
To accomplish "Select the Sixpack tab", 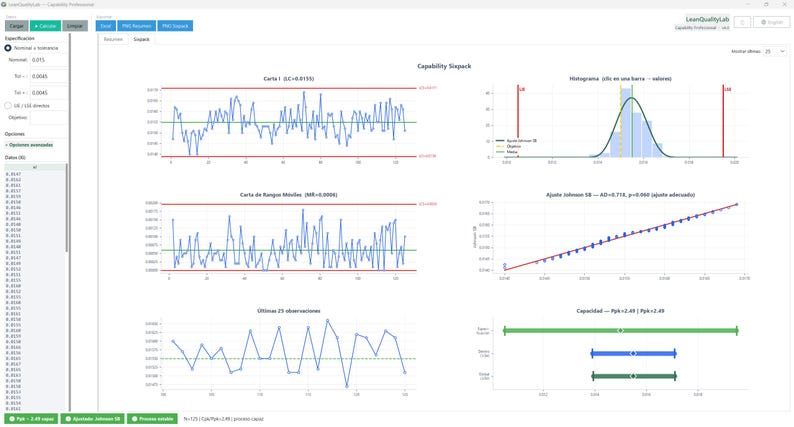I will coord(141,39).
